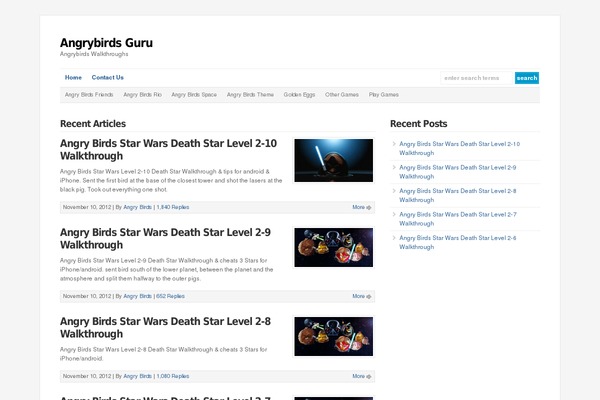This screenshot has height=400, width=600.
Task: Open Angry Birds author link on Level 2-8 post
Action: coord(137,376)
